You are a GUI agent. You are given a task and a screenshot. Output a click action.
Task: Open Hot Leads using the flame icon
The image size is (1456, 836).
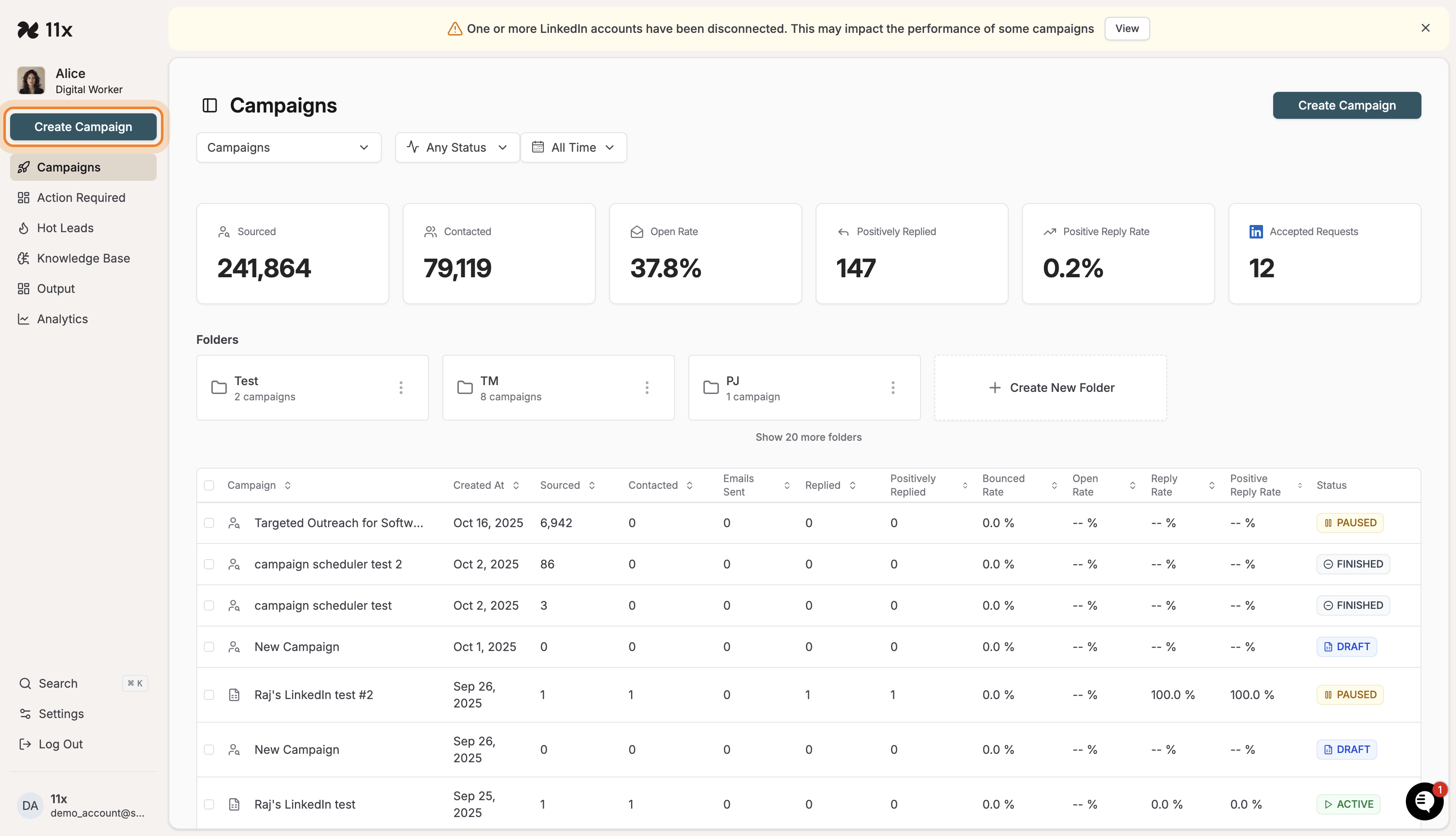pos(24,228)
